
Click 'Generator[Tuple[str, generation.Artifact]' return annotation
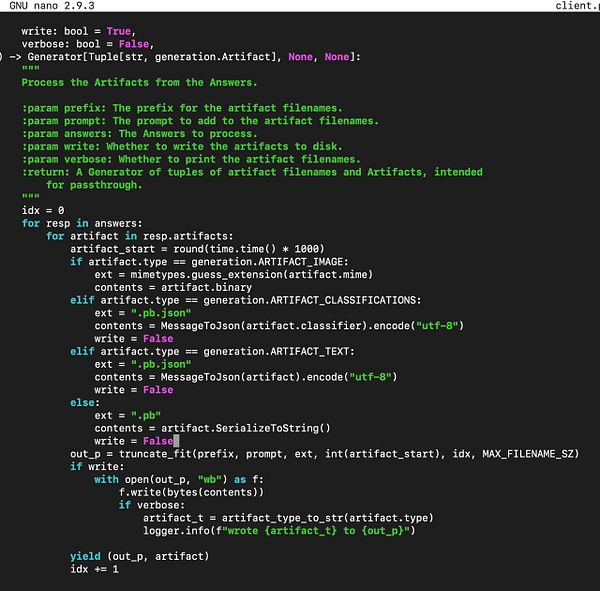pyautogui.click(x=152, y=57)
